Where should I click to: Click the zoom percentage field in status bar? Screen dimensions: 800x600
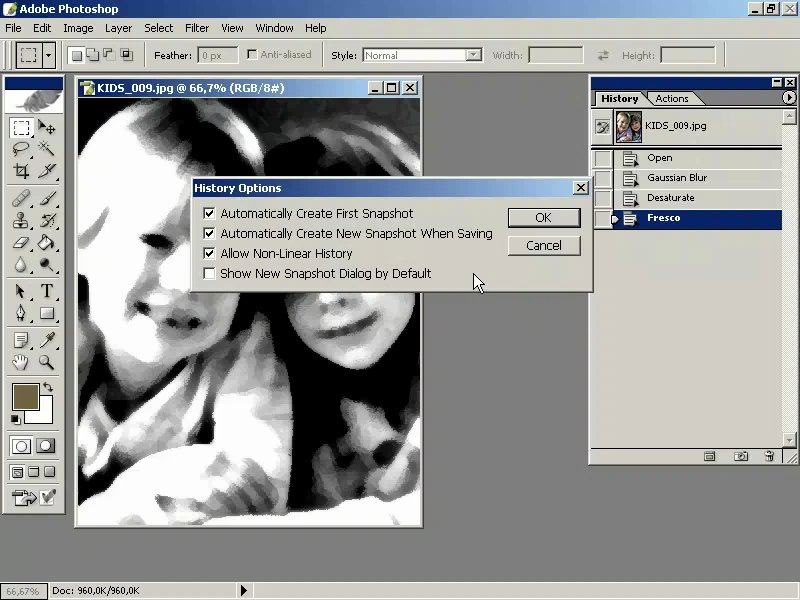24,591
